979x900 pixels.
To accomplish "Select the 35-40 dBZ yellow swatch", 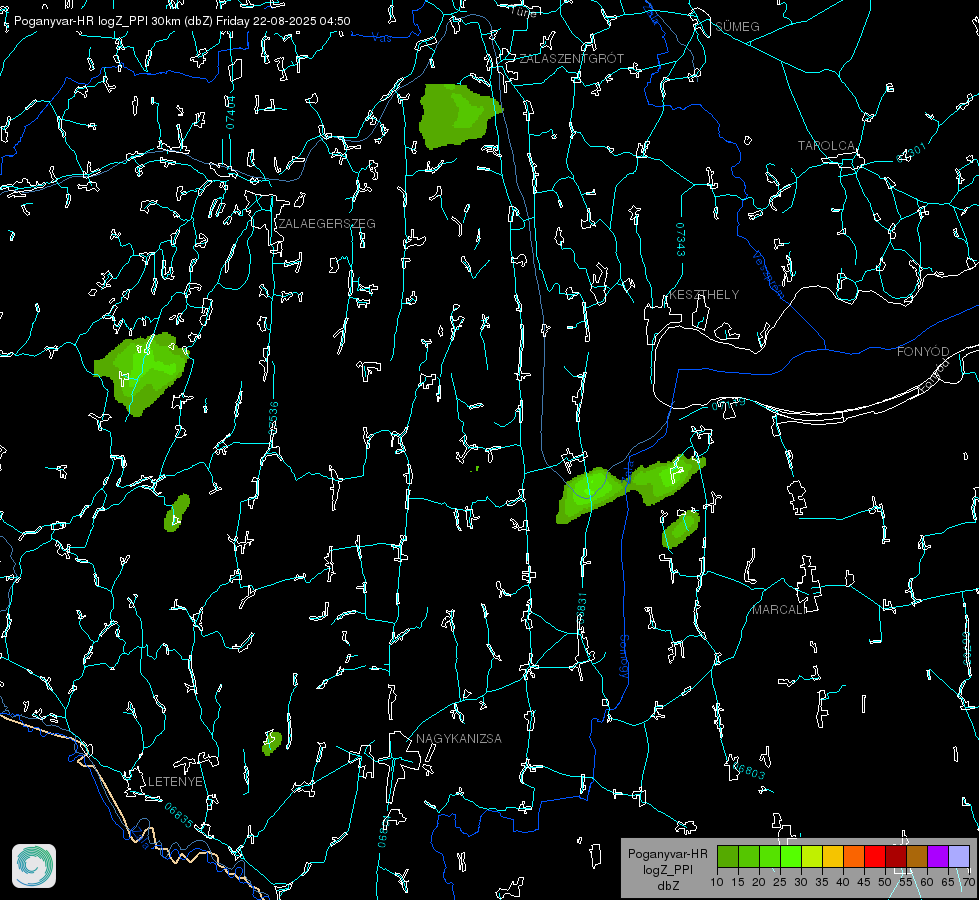I will [833, 856].
